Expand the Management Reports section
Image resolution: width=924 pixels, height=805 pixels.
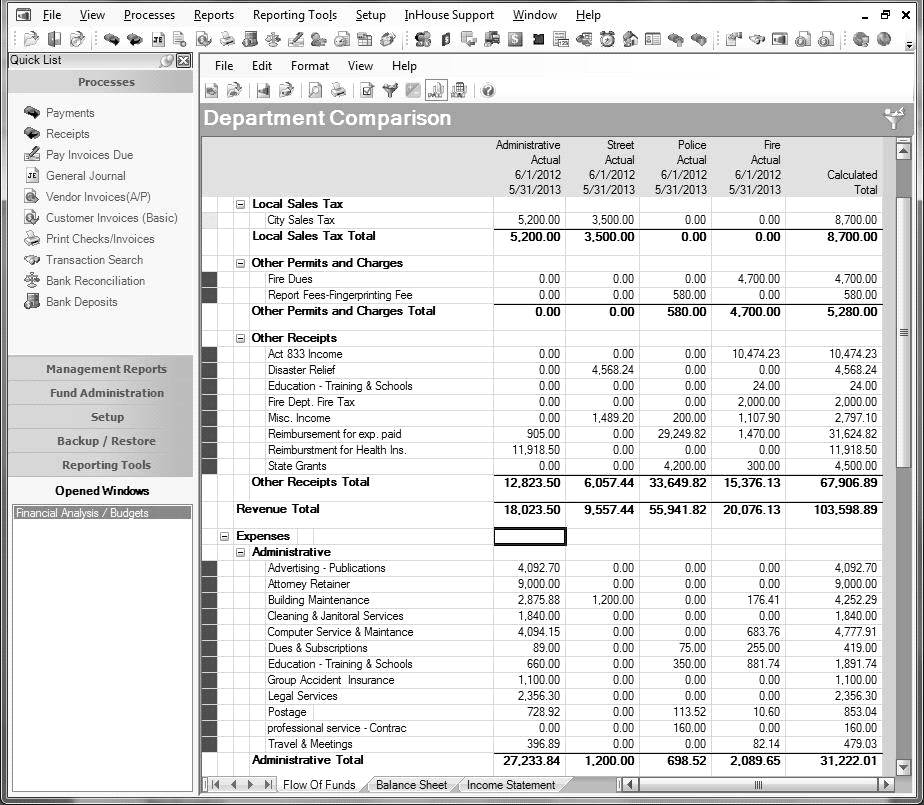coord(106,369)
